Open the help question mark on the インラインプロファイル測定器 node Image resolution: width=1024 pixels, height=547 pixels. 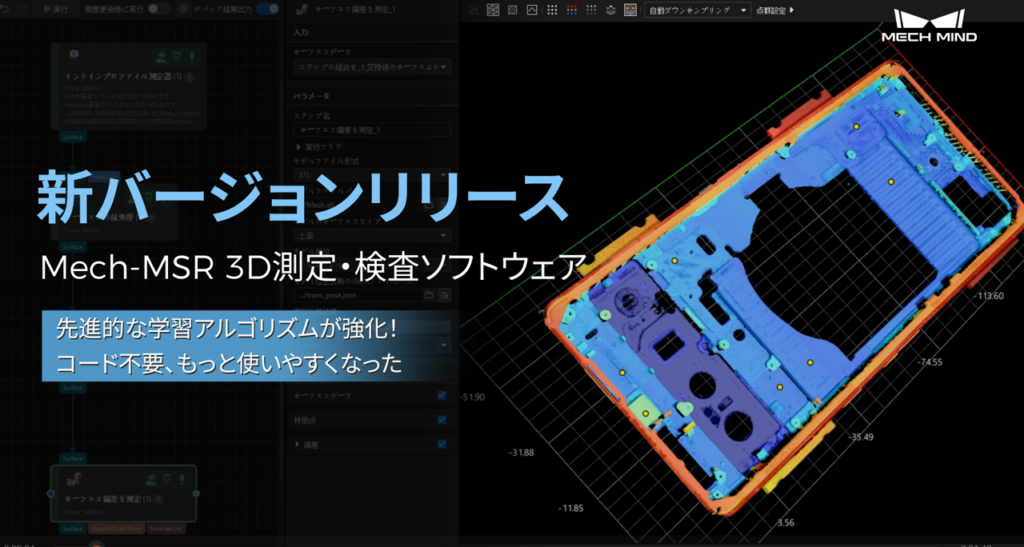[x=189, y=77]
